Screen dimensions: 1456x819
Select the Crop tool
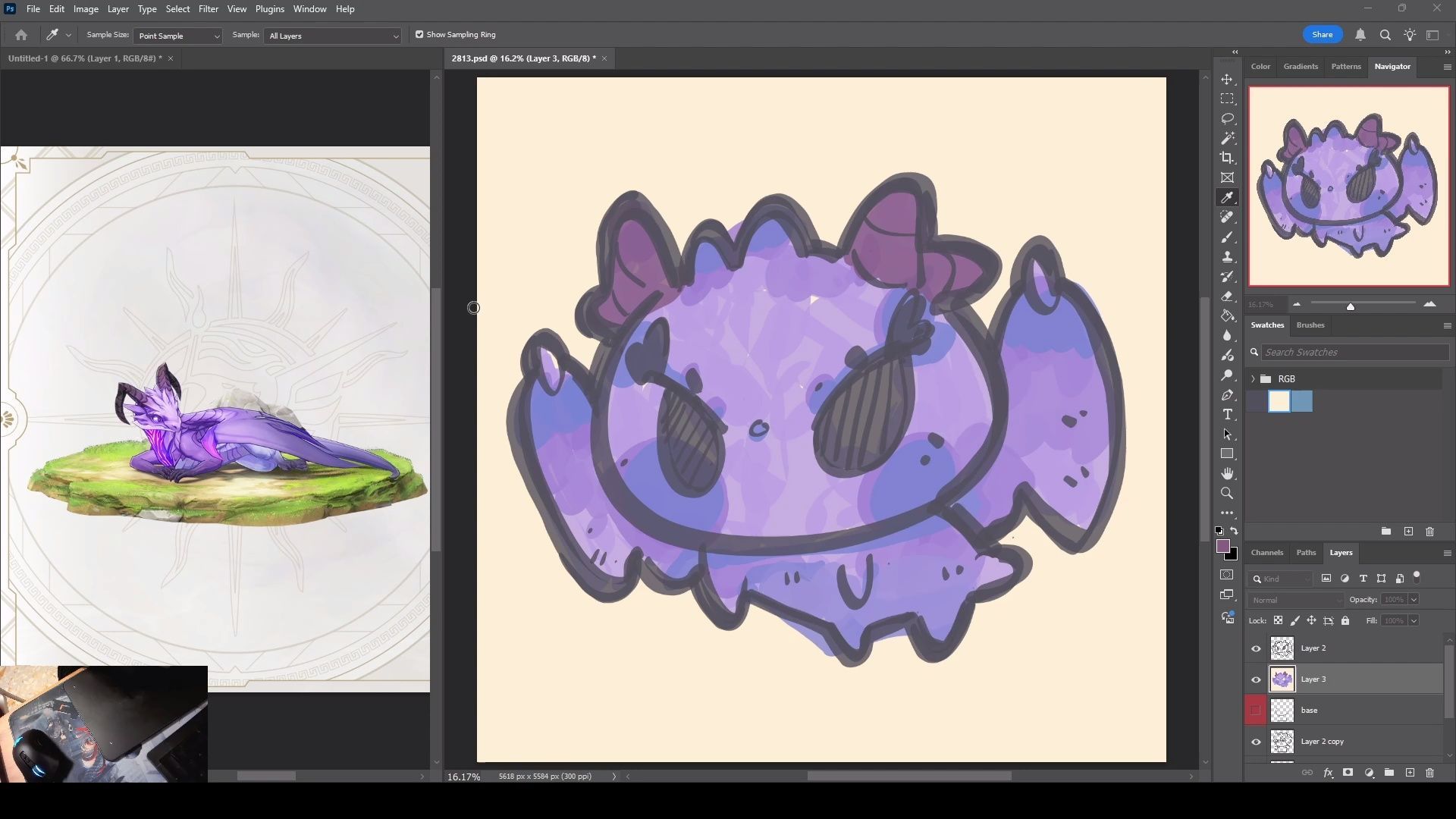tap(1227, 158)
